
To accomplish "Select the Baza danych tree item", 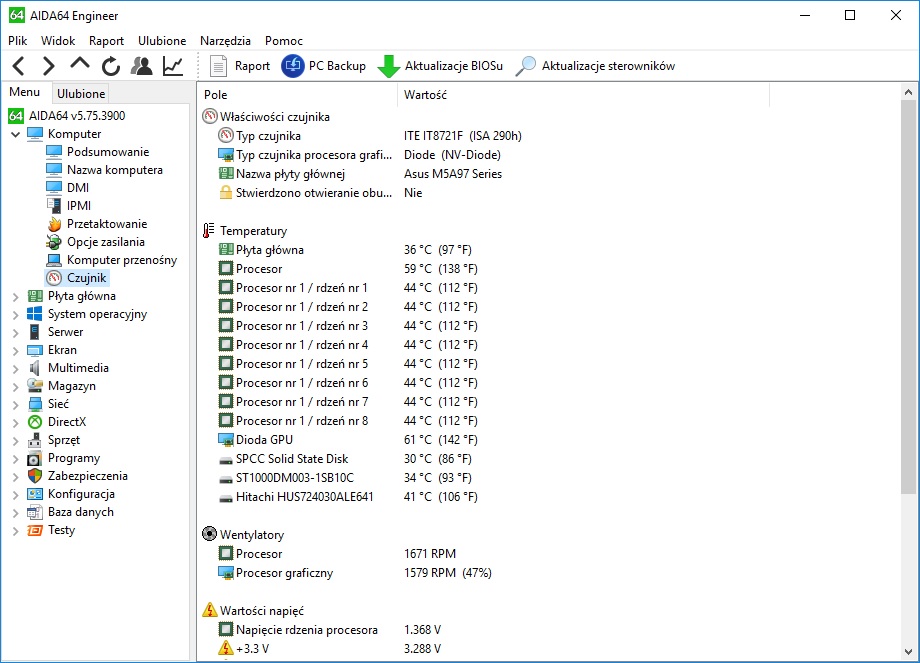I will click(x=81, y=512).
